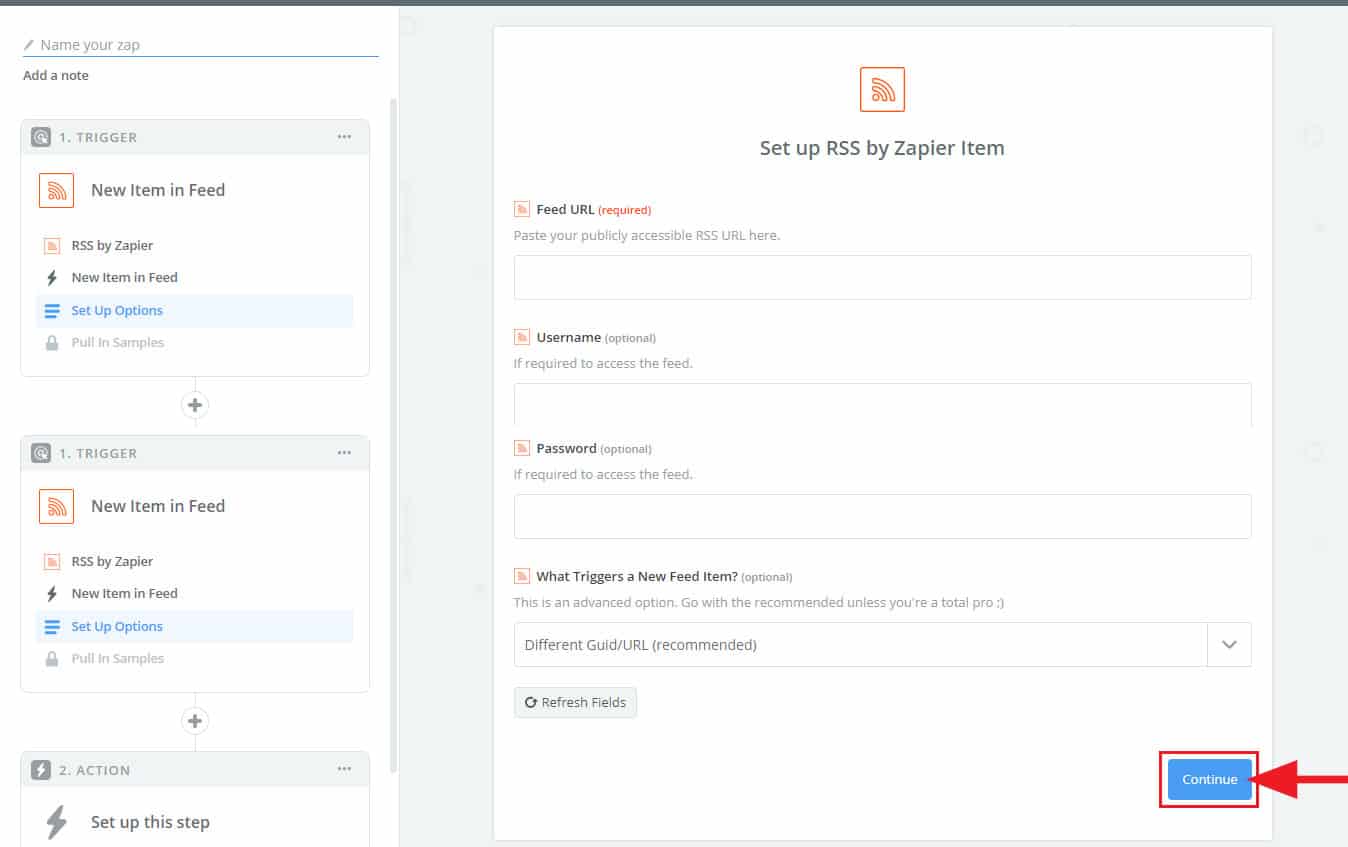Click the lock icon beside Pull In Samples in upper card
The width and height of the screenshot is (1348, 847).
tap(52, 342)
